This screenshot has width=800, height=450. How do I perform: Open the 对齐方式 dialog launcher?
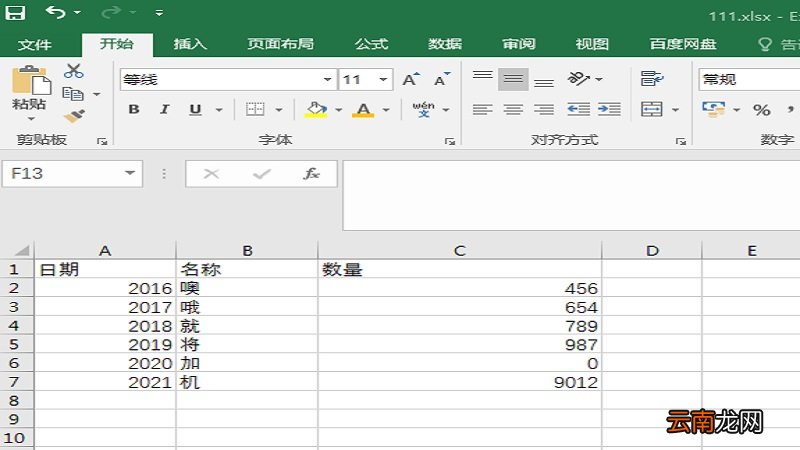click(681, 141)
